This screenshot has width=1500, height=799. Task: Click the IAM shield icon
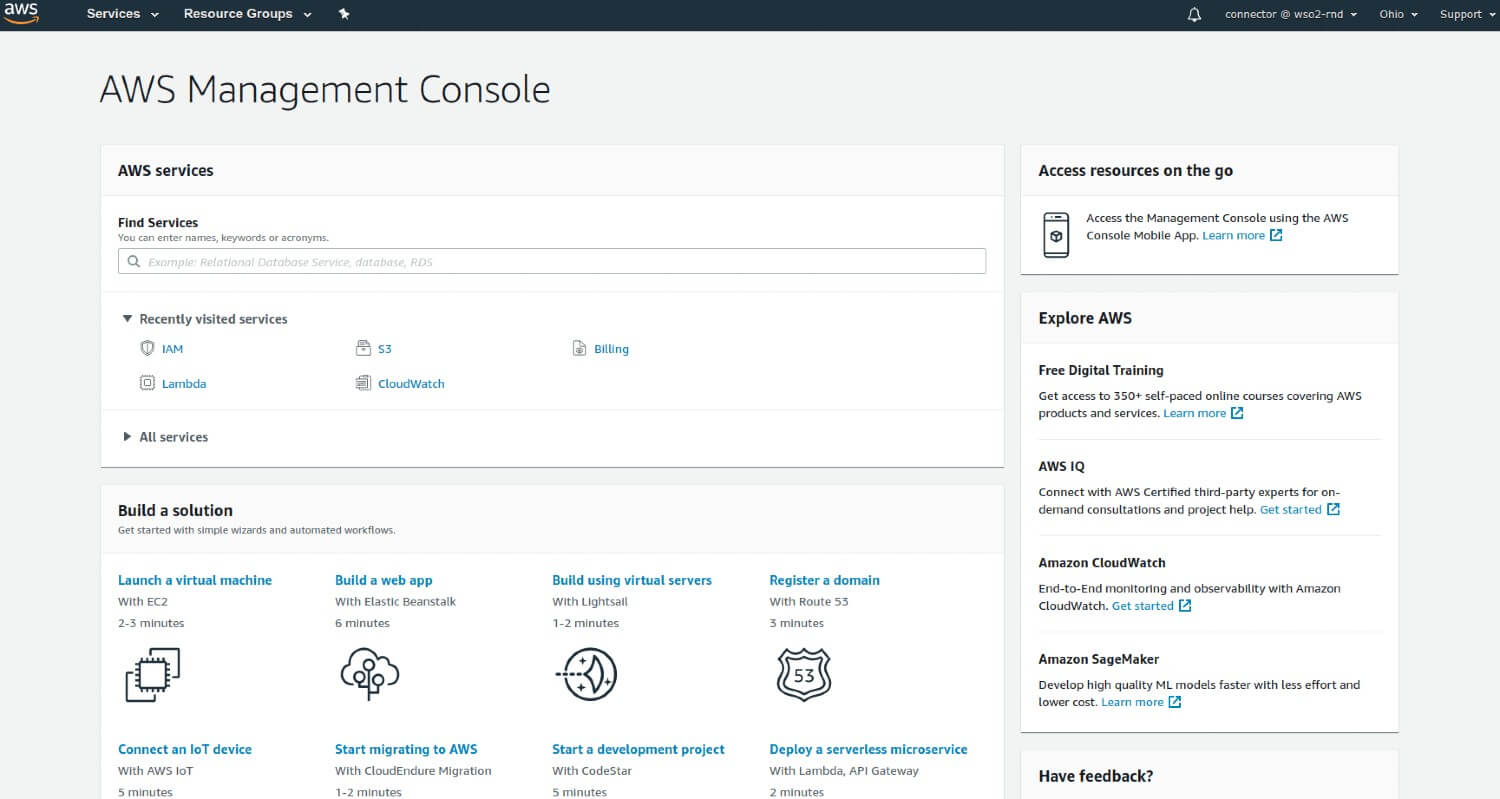click(x=147, y=349)
